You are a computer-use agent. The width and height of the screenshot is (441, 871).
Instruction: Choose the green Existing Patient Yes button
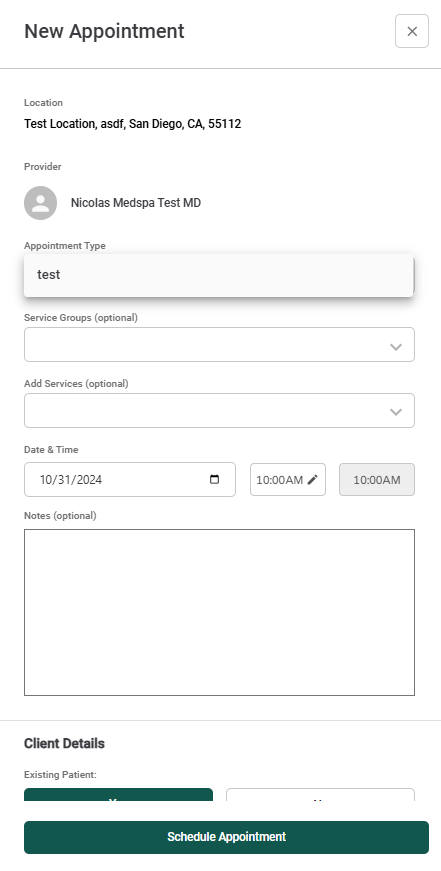tap(118, 795)
